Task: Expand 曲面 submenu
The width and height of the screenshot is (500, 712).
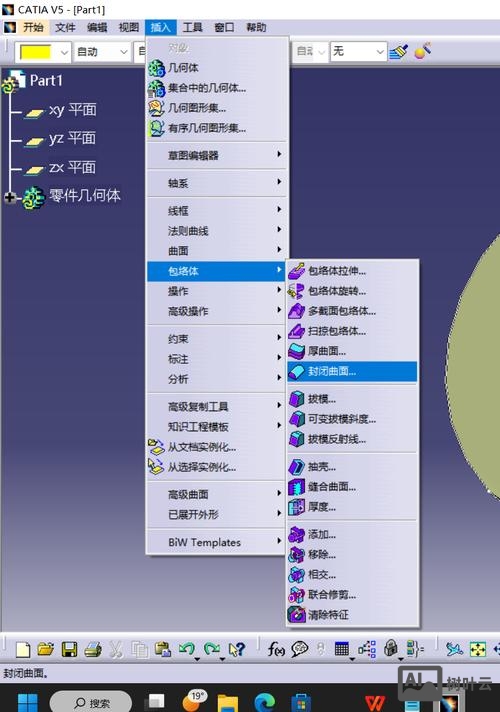Action: click(217, 251)
